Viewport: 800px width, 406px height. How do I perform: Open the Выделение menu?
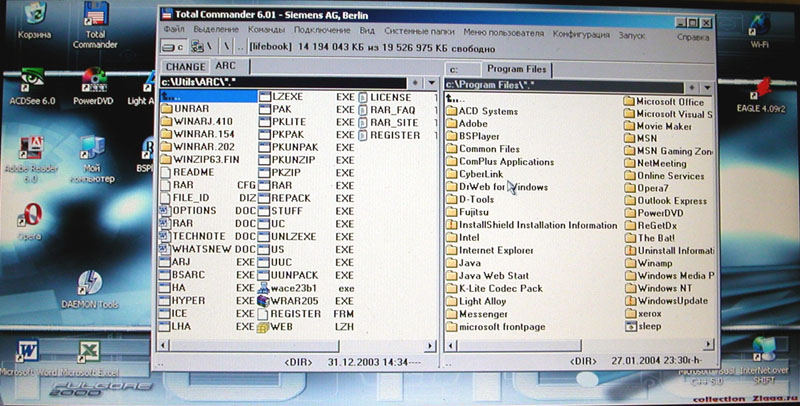tap(216, 30)
